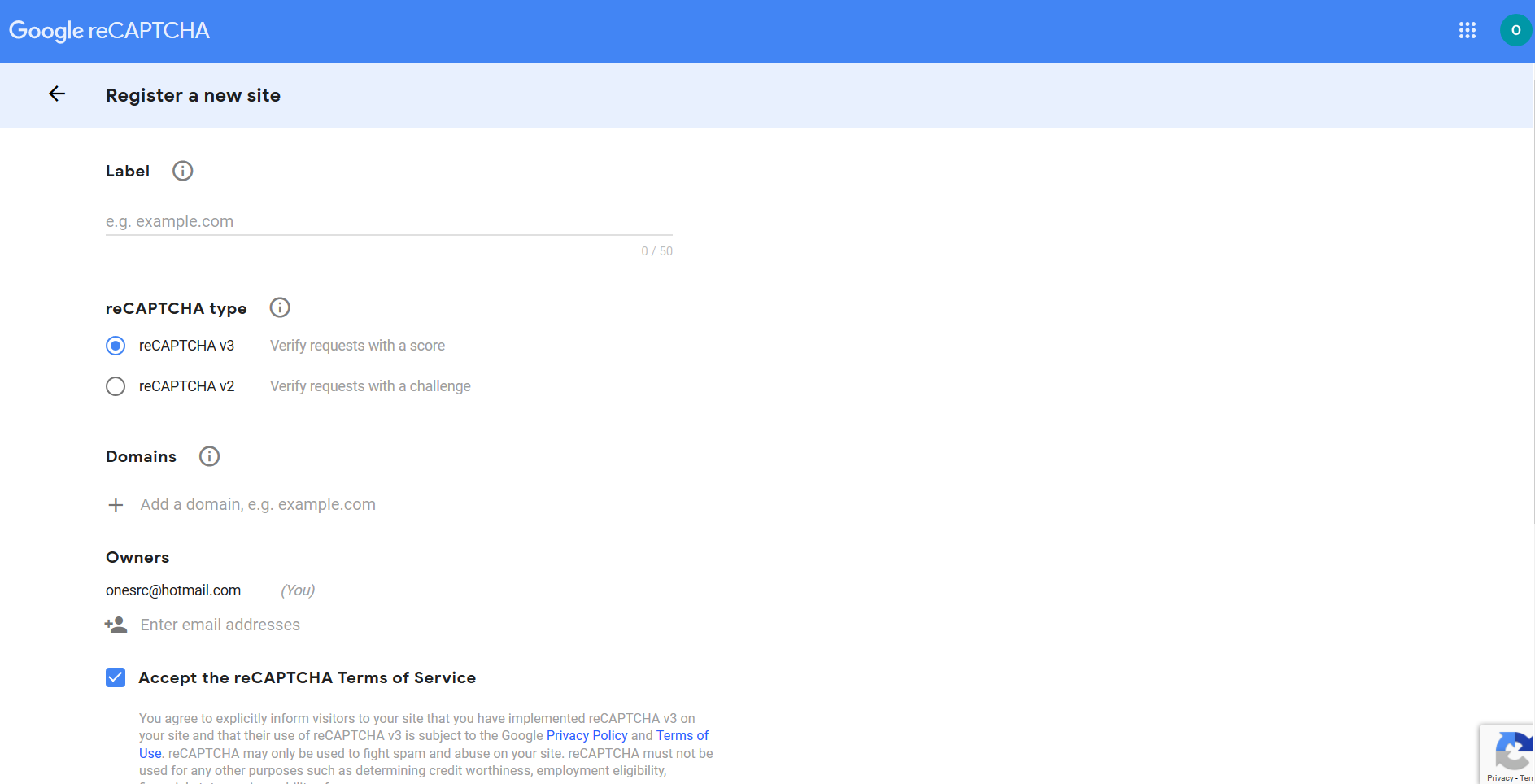Image resolution: width=1535 pixels, height=784 pixels.
Task: Open the Privacy Policy link
Action: (587, 735)
